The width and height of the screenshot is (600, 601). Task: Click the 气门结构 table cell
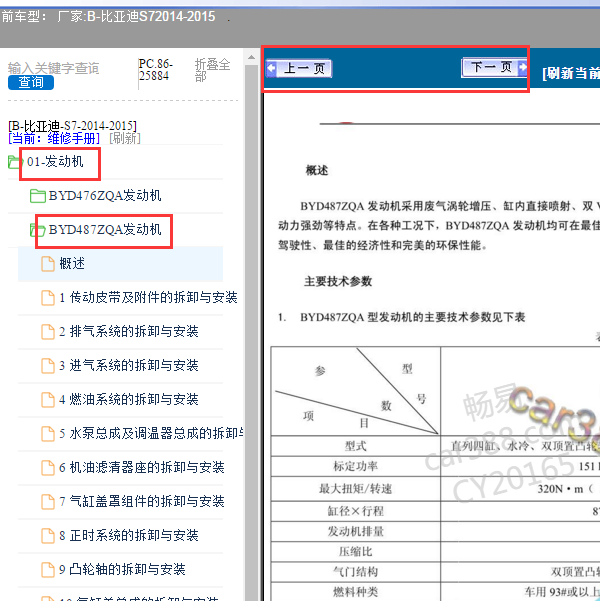(x=355, y=572)
